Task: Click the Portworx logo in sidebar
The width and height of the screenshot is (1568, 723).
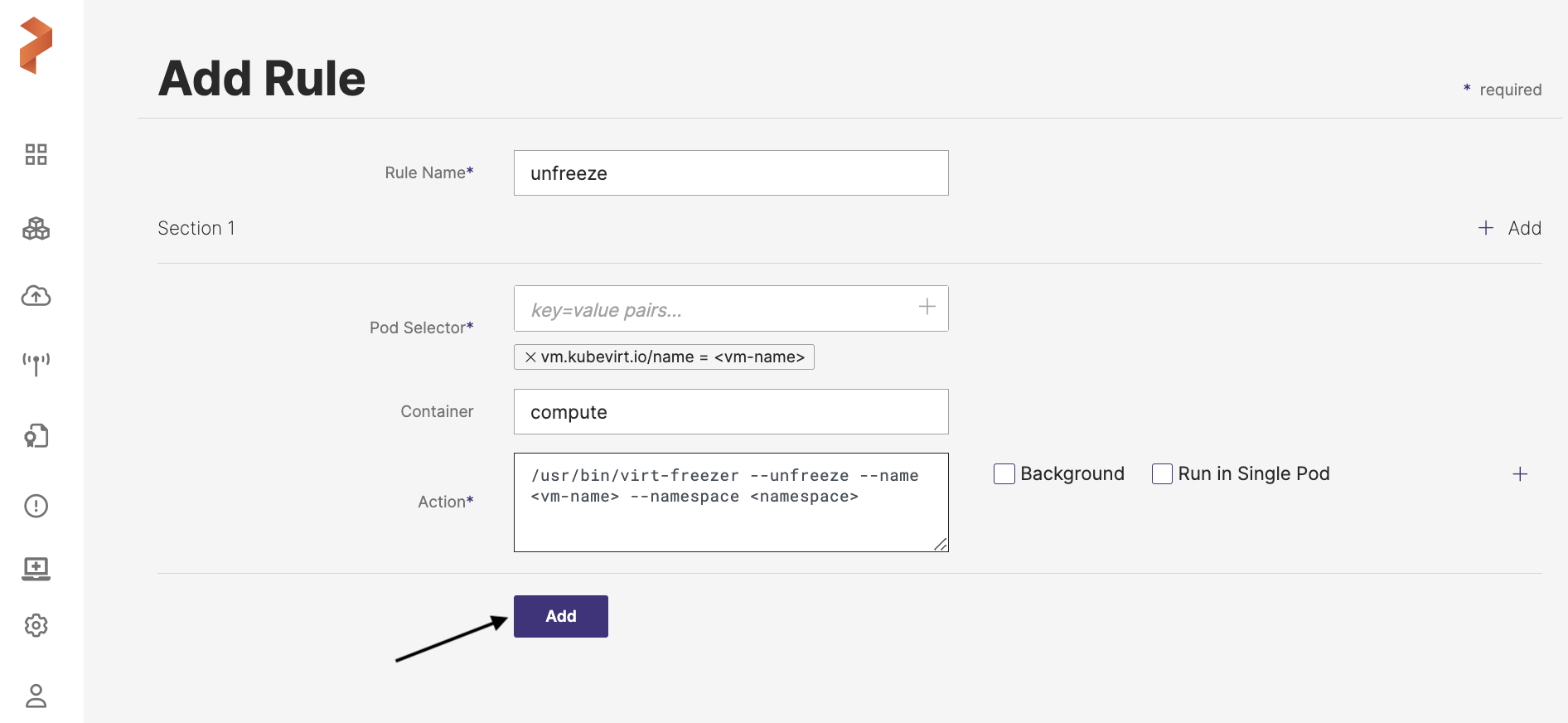Action: coord(36,46)
